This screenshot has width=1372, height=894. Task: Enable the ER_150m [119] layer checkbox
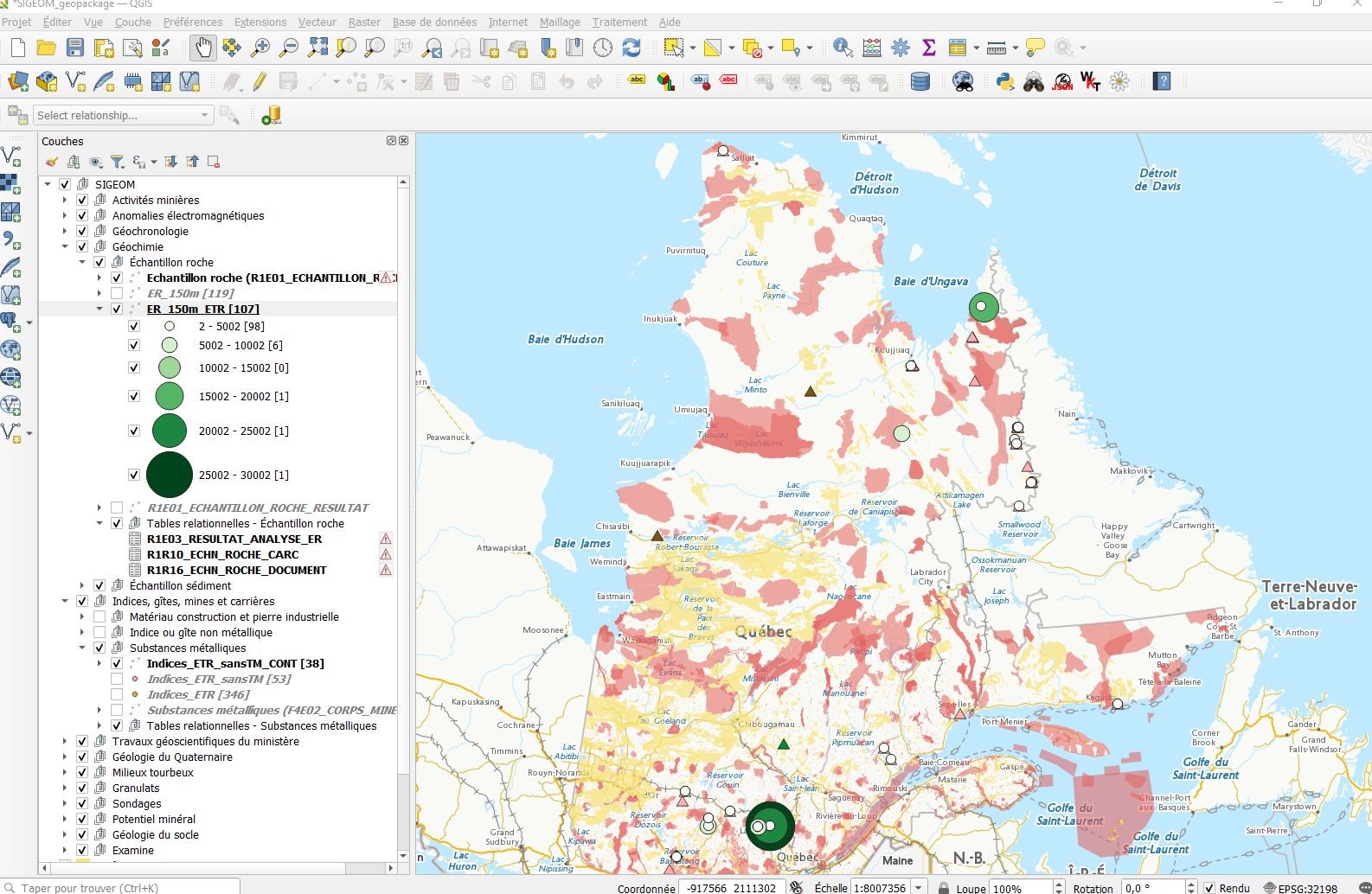pos(117,293)
